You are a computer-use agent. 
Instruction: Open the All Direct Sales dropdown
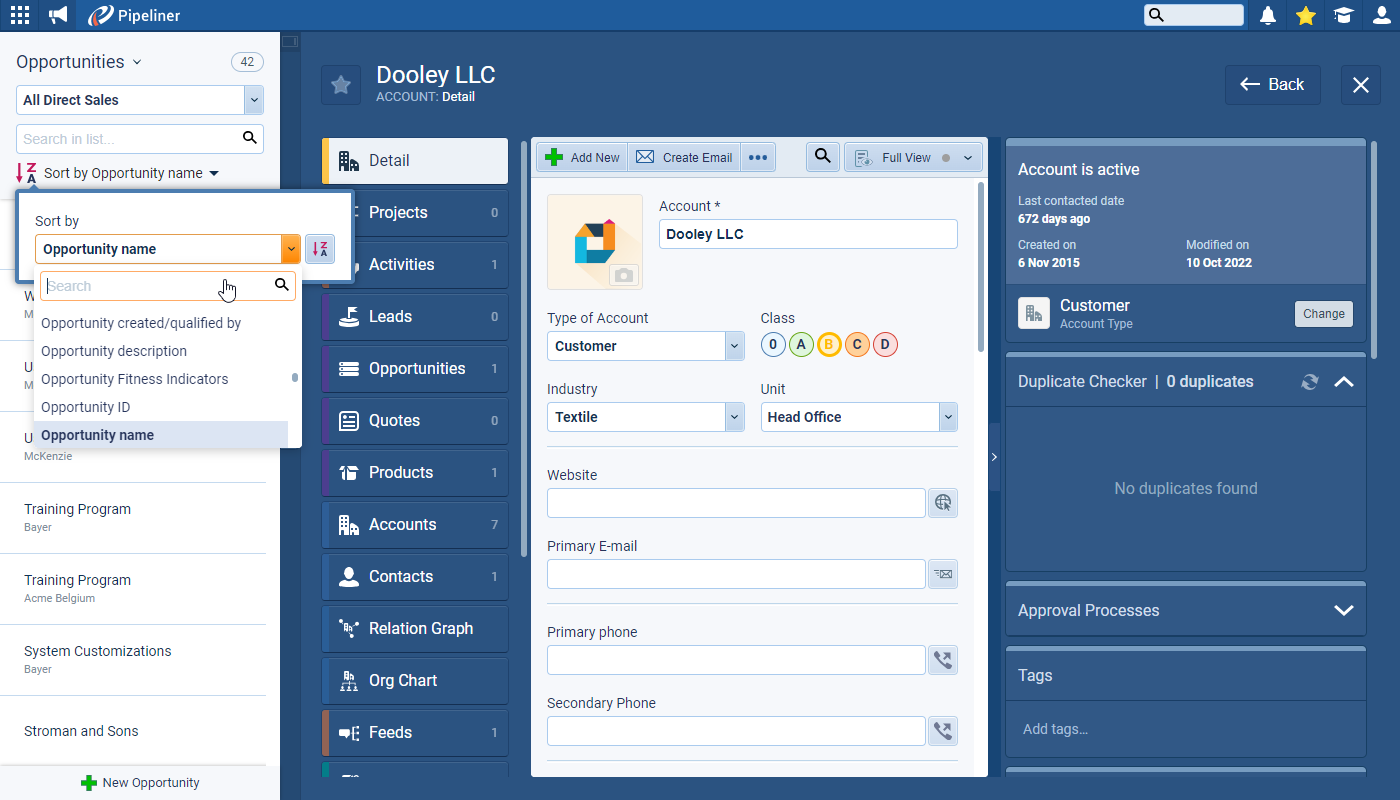point(140,100)
